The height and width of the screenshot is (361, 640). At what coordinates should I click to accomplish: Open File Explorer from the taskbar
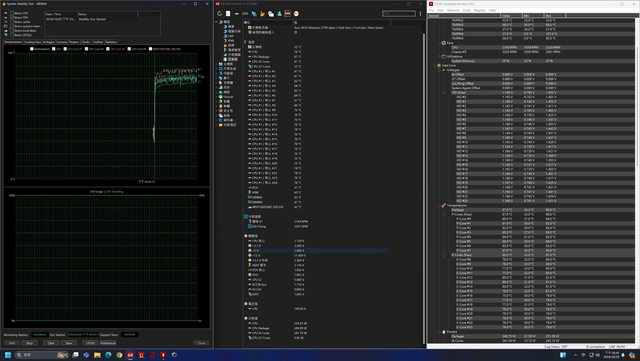click(x=97, y=355)
